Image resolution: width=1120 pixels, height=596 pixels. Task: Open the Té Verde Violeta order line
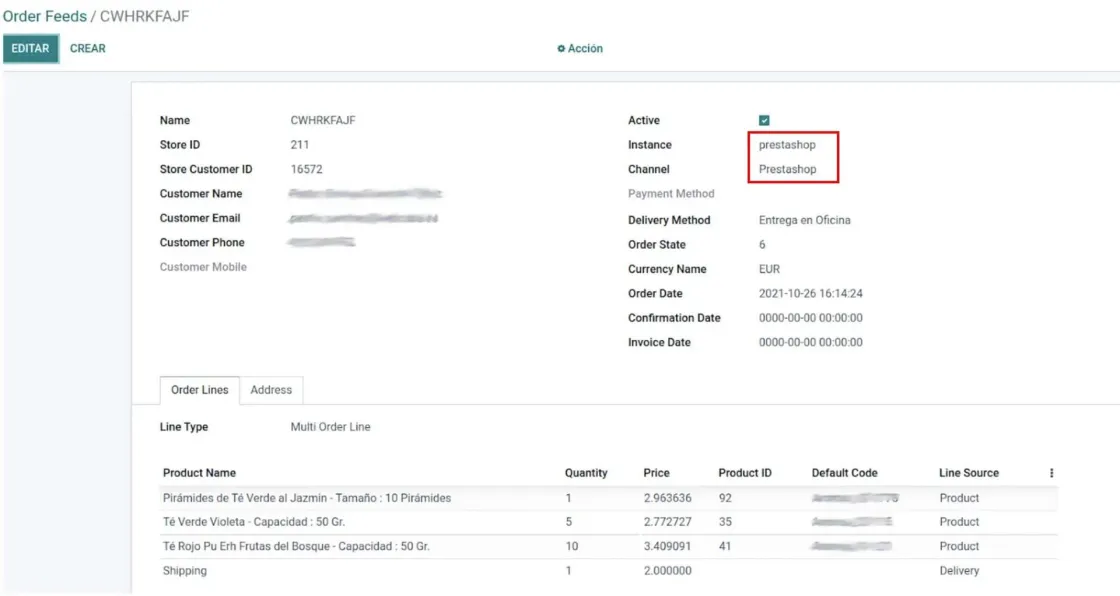pyautogui.click(x=609, y=522)
